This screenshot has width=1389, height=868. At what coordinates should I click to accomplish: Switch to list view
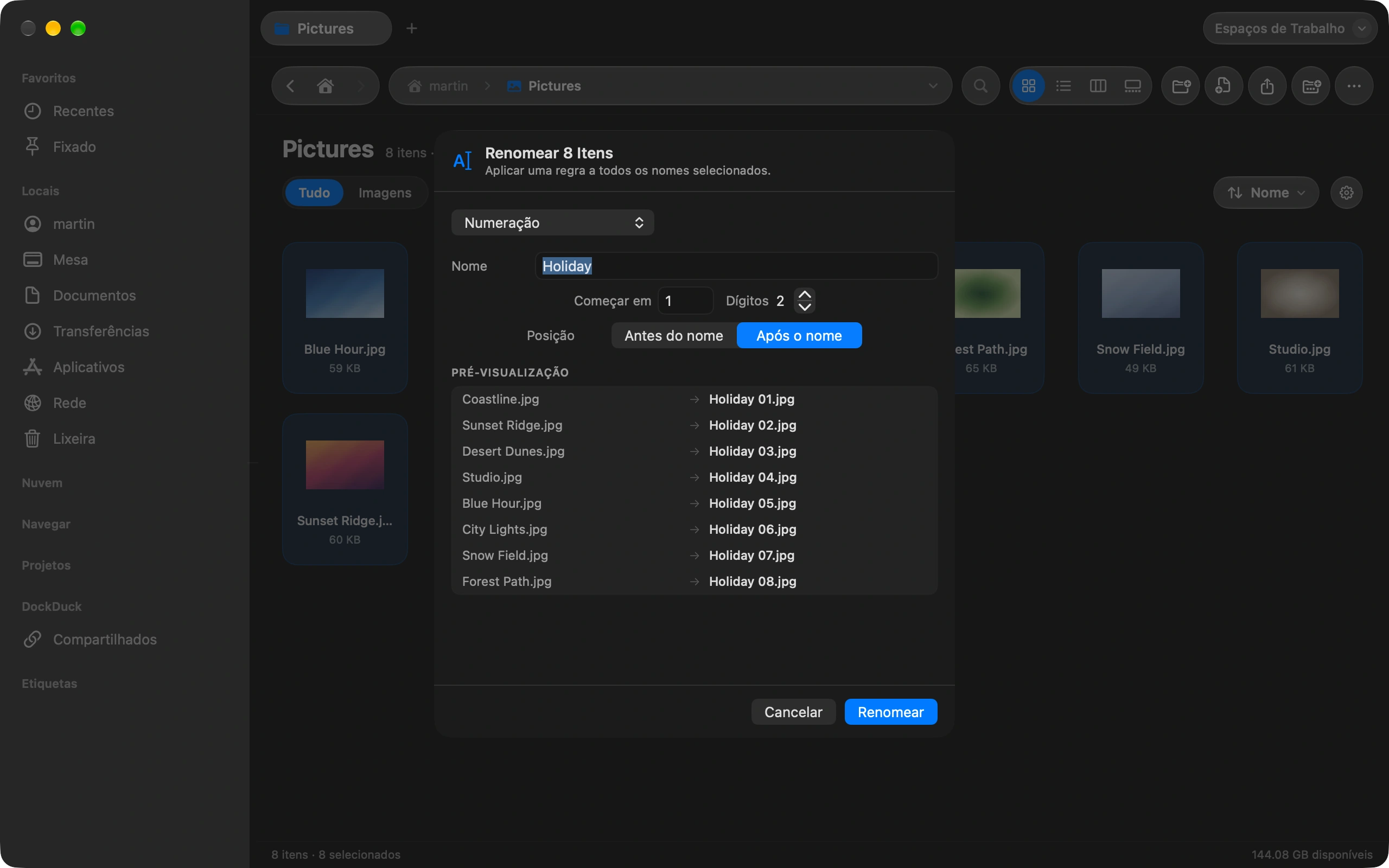tap(1063, 86)
